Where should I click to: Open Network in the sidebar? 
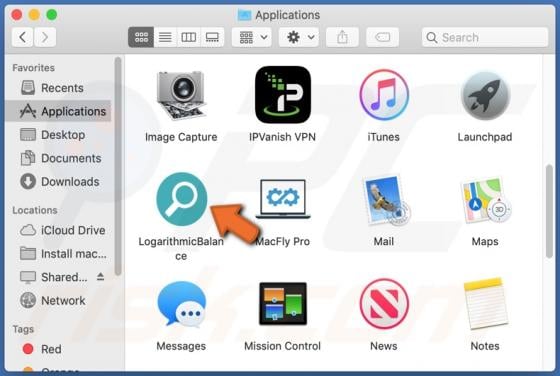[59, 301]
